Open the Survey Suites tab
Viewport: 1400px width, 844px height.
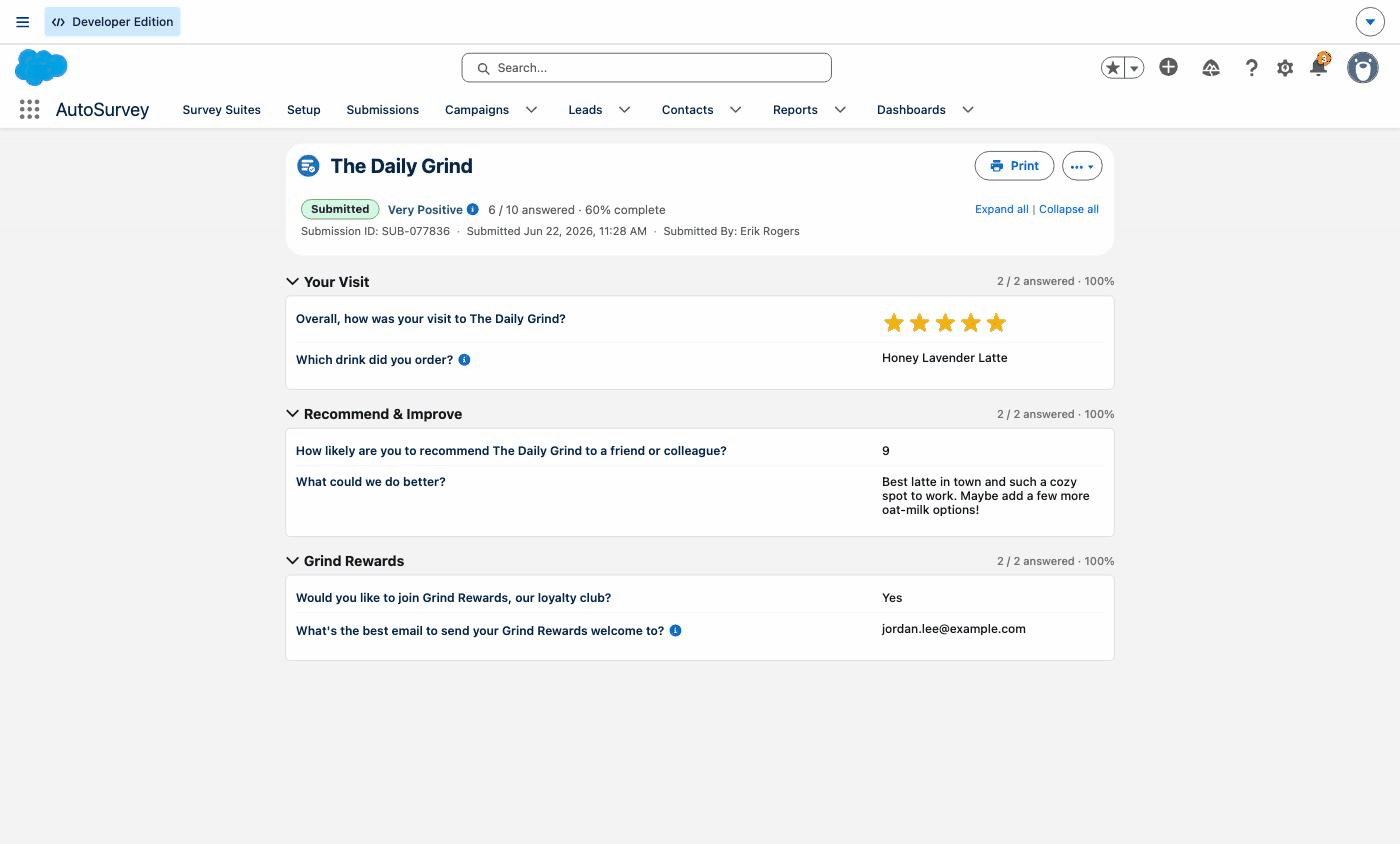[x=221, y=110]
